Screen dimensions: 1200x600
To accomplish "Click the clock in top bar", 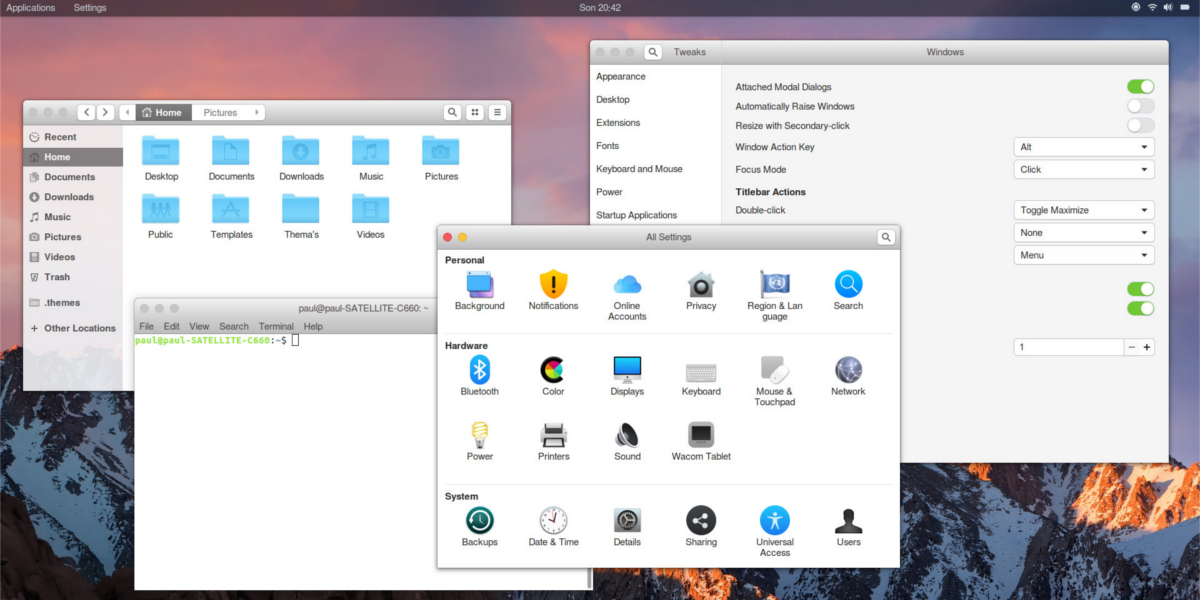I will [x=600, y=8].
